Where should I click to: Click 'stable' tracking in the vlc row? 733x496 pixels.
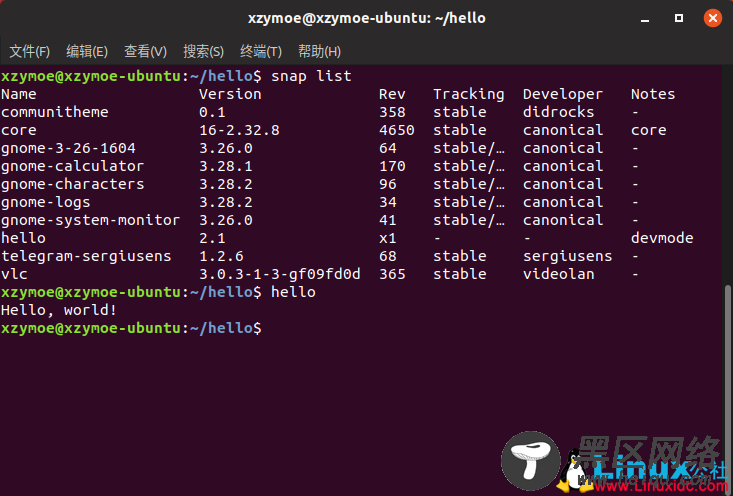460,274
